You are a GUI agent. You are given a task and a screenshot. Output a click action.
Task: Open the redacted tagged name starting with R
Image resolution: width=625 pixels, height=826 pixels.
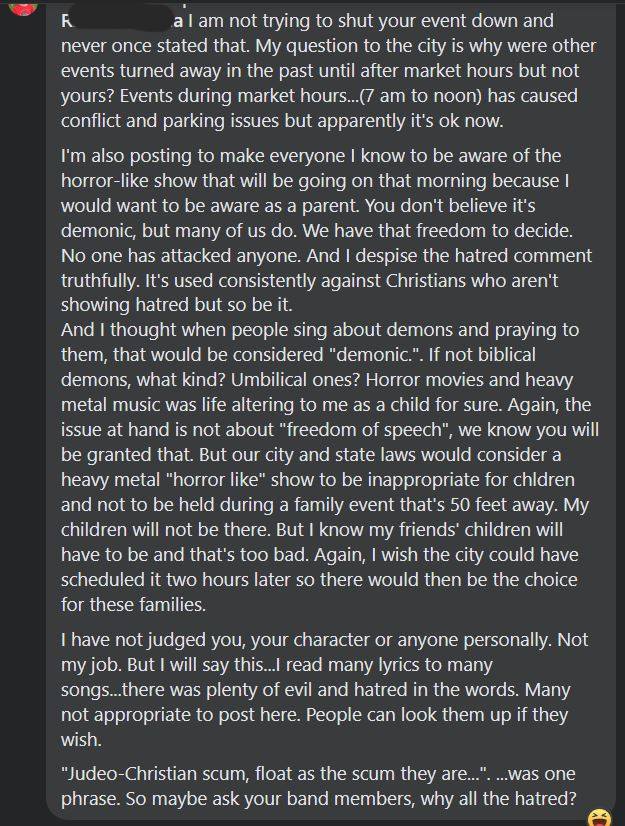point(122,21)
